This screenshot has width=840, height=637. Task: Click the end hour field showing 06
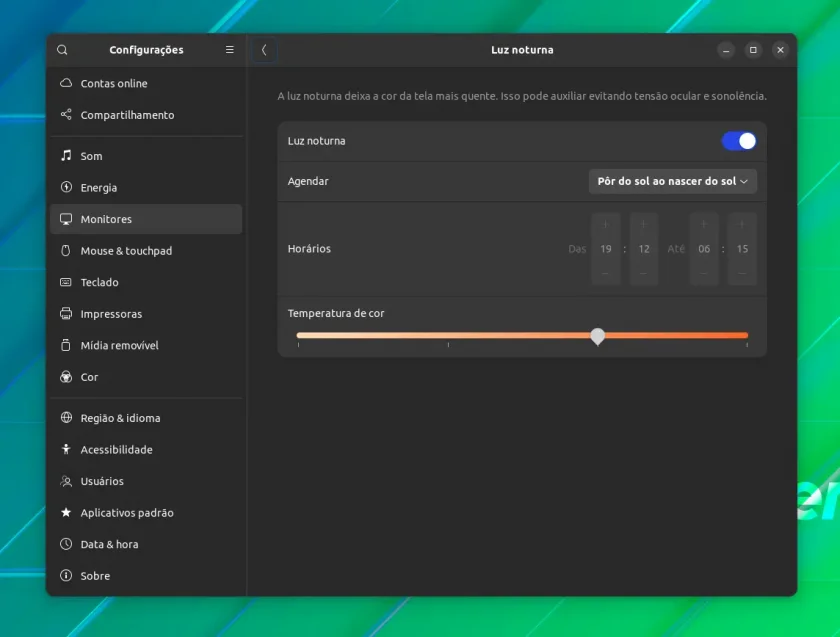tap(704, 249)
